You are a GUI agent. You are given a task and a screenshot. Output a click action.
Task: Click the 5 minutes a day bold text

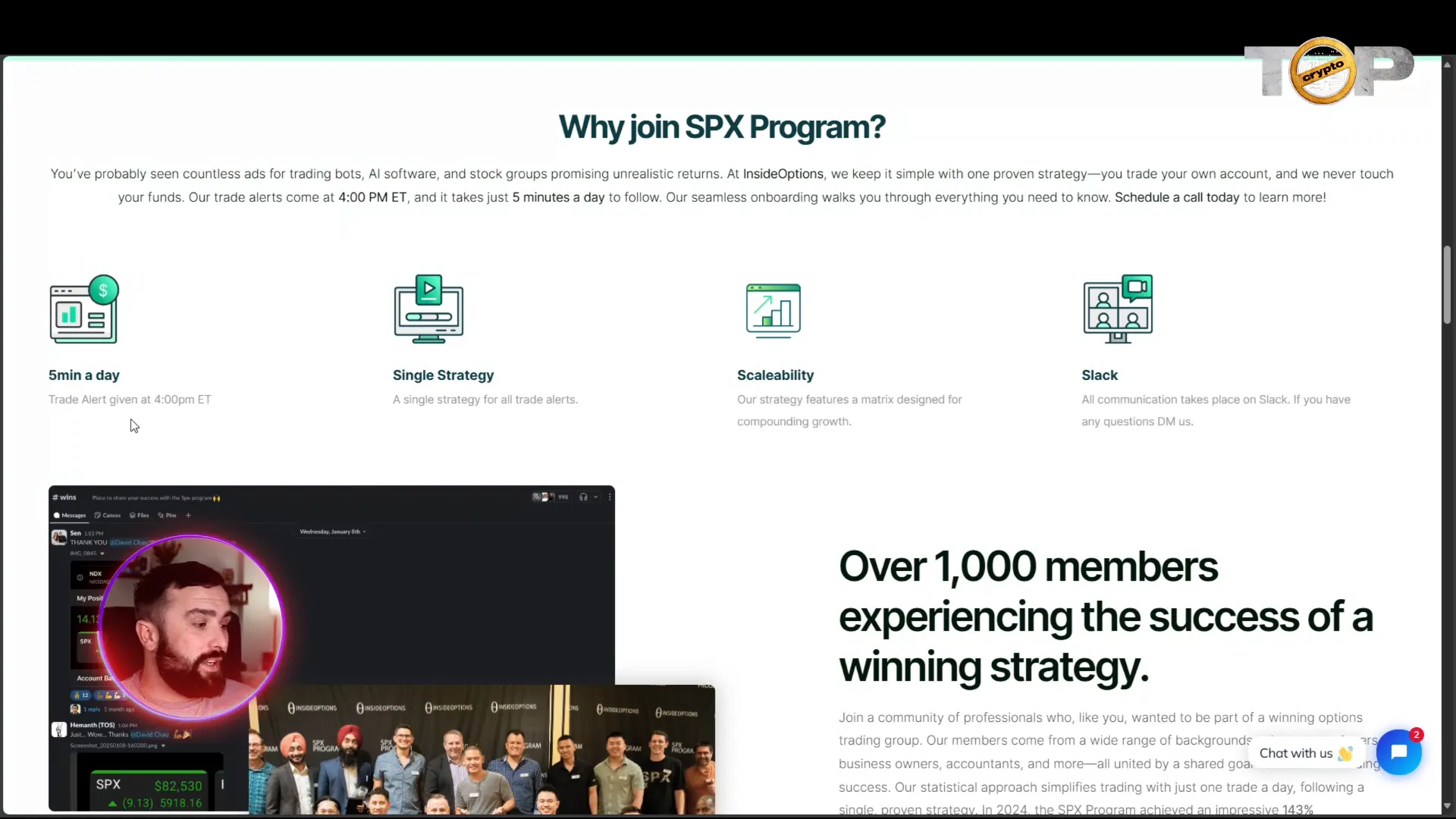coord(558,197)
